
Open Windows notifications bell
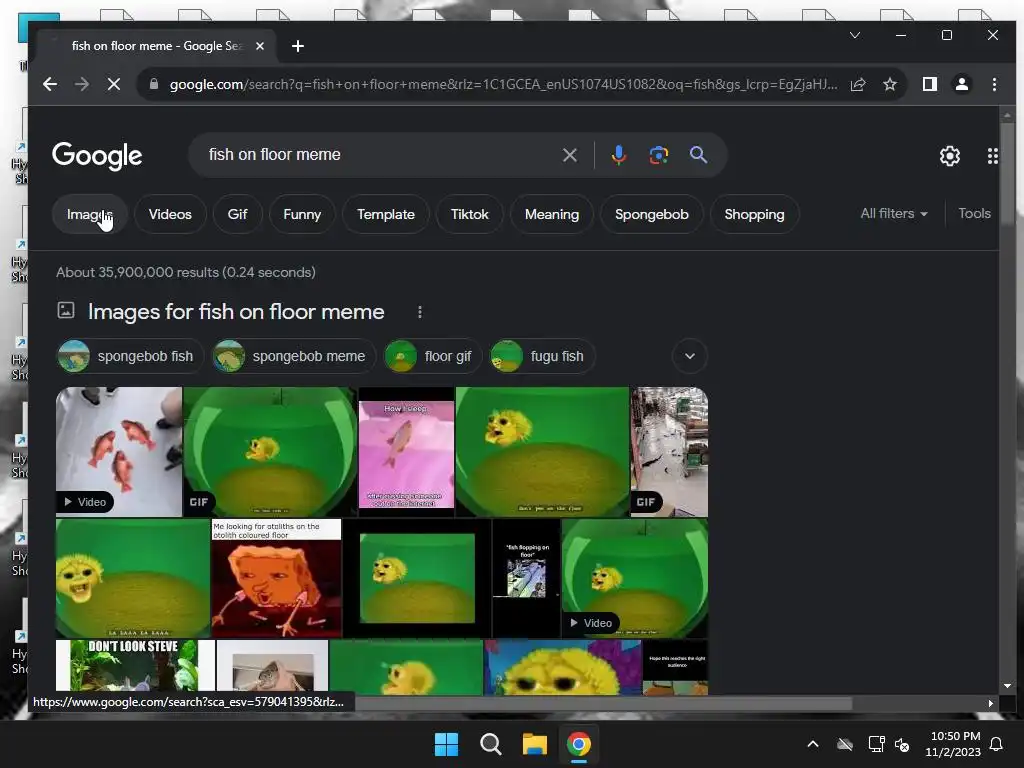pos(996,744)
